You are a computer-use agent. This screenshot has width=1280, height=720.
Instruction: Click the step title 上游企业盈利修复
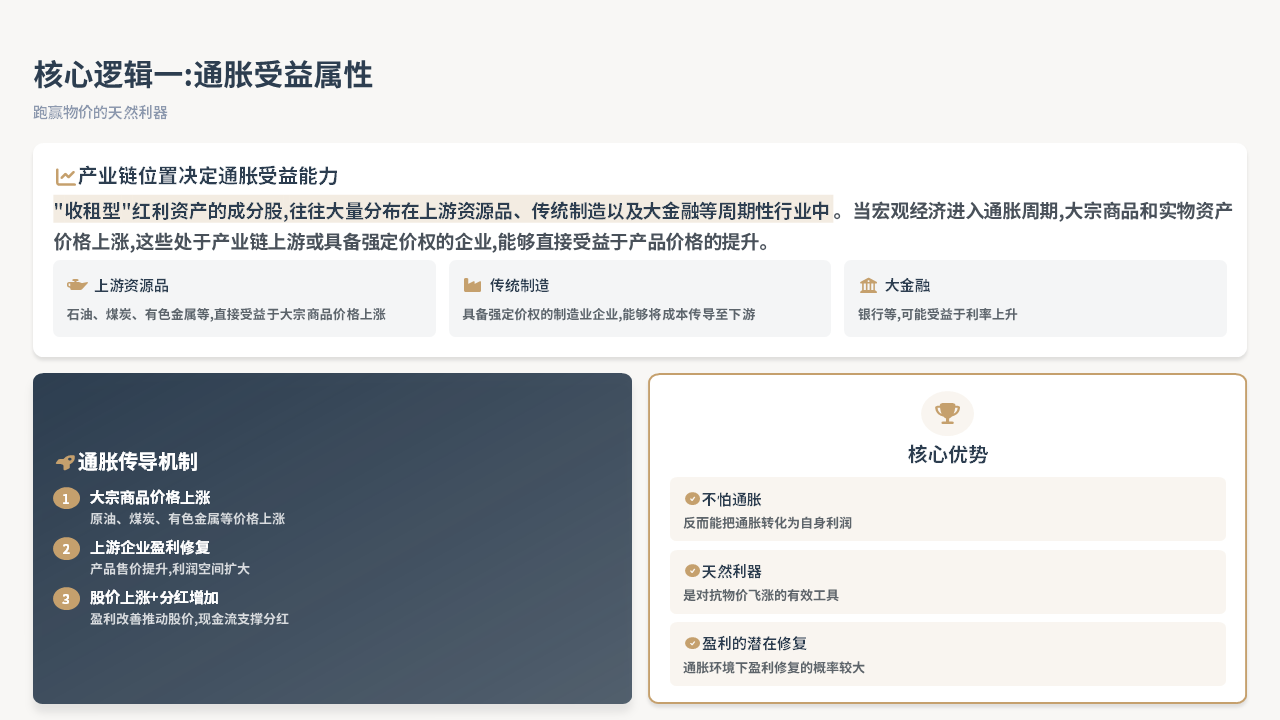click(150, 547)
